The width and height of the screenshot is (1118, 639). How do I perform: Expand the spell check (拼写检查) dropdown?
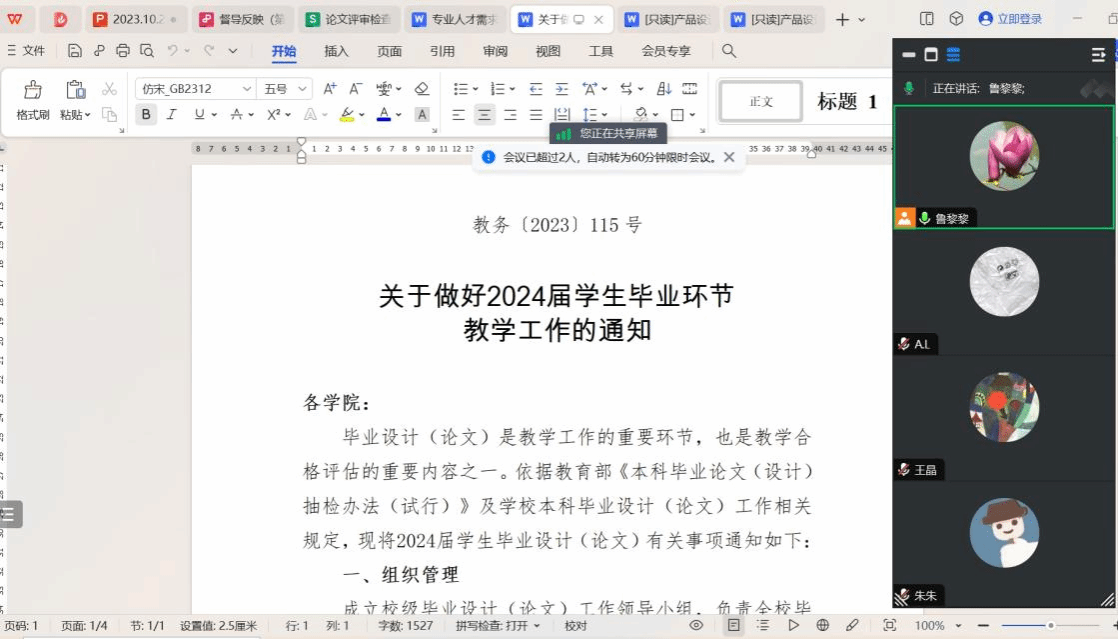[x=537, y=626]
